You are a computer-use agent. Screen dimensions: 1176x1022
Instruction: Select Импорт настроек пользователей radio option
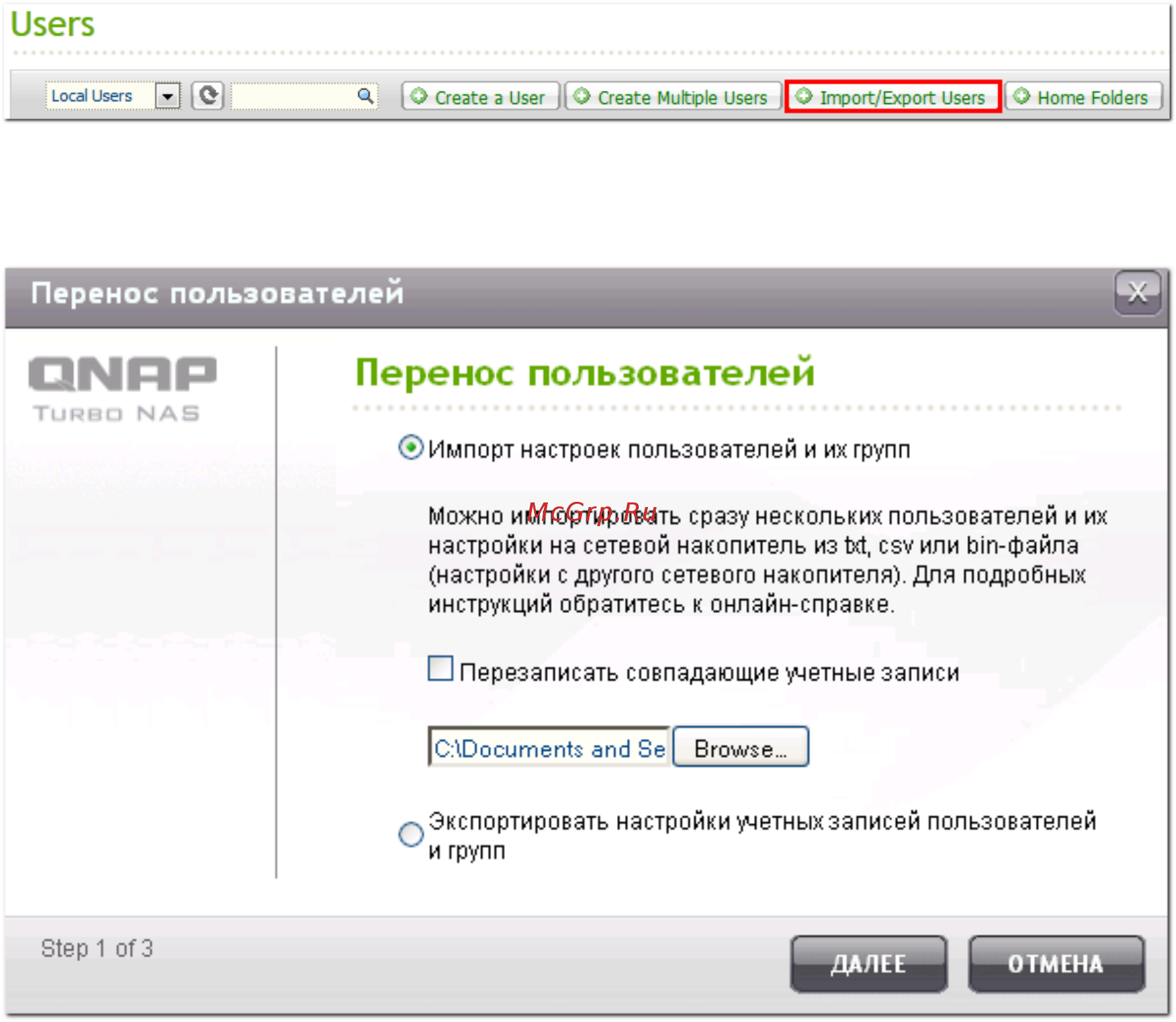pyautogui.click(x=411, y=448)
